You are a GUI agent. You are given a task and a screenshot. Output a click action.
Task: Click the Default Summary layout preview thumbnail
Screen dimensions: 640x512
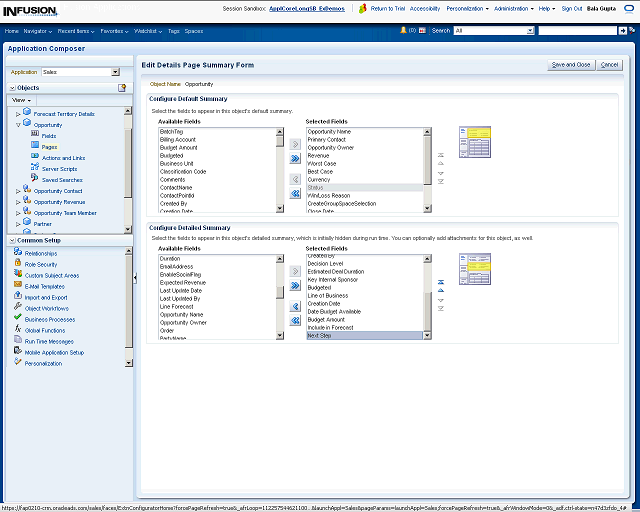tap(475, 140)
